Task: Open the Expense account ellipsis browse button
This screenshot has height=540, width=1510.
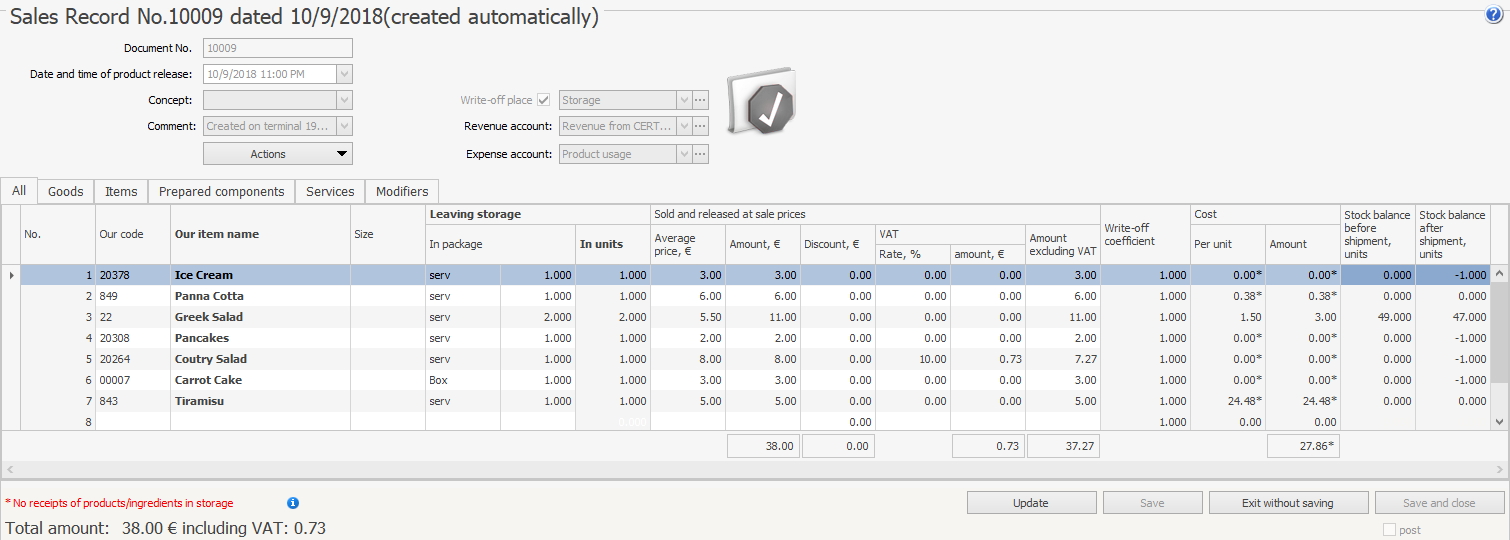Action: (x=701, y=154)
